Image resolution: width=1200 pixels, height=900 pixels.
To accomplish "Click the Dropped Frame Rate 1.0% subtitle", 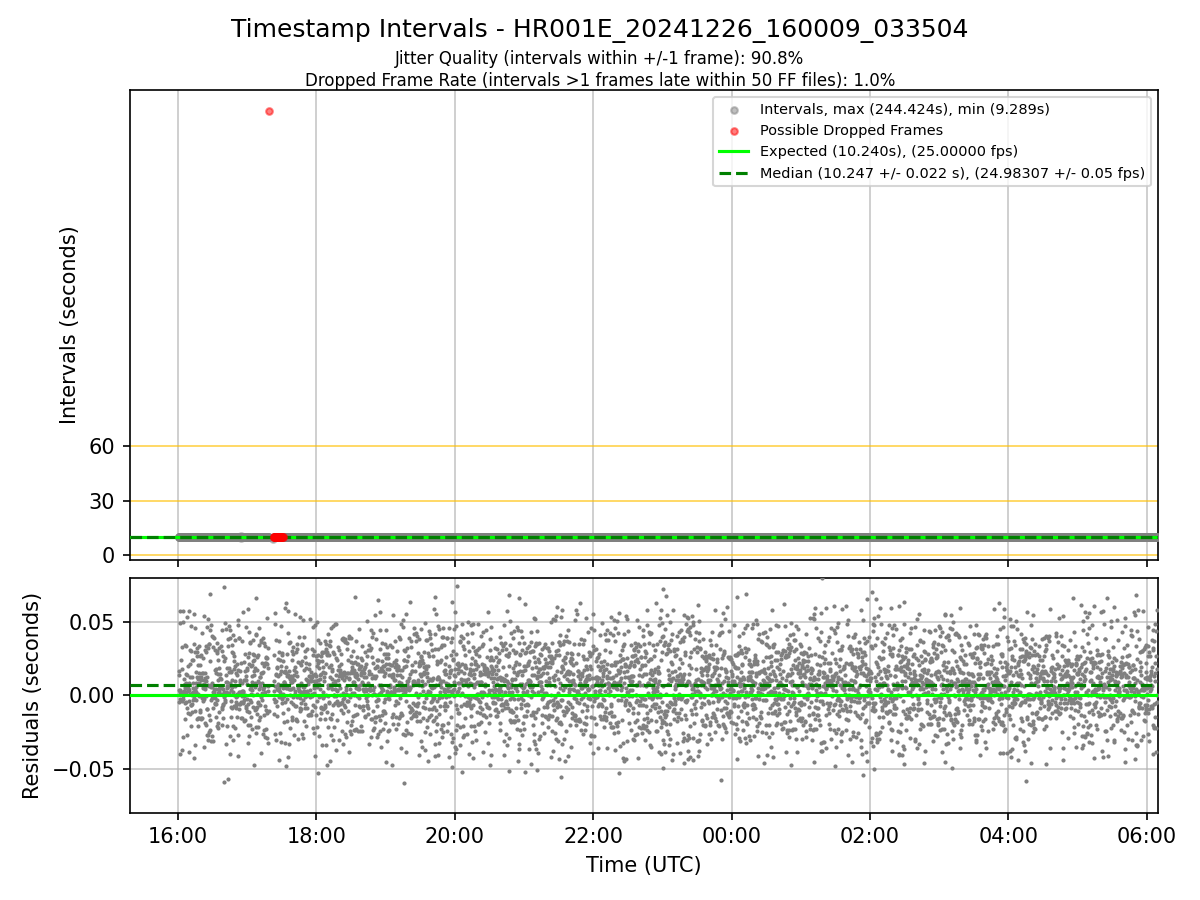I will point(599,80).
